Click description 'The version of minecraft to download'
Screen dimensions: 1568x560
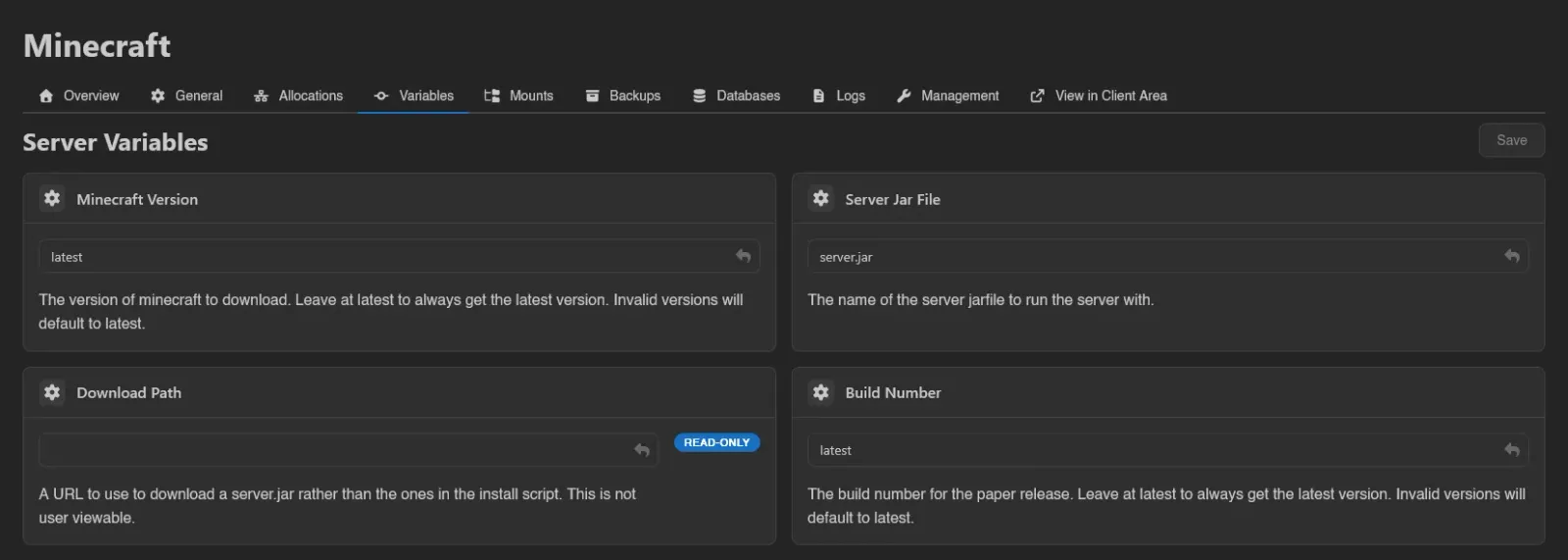tap(391, 311)
